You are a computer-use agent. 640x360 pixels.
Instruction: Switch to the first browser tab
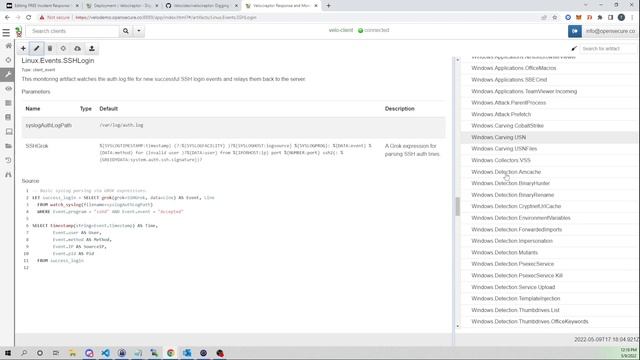point(42,6)
